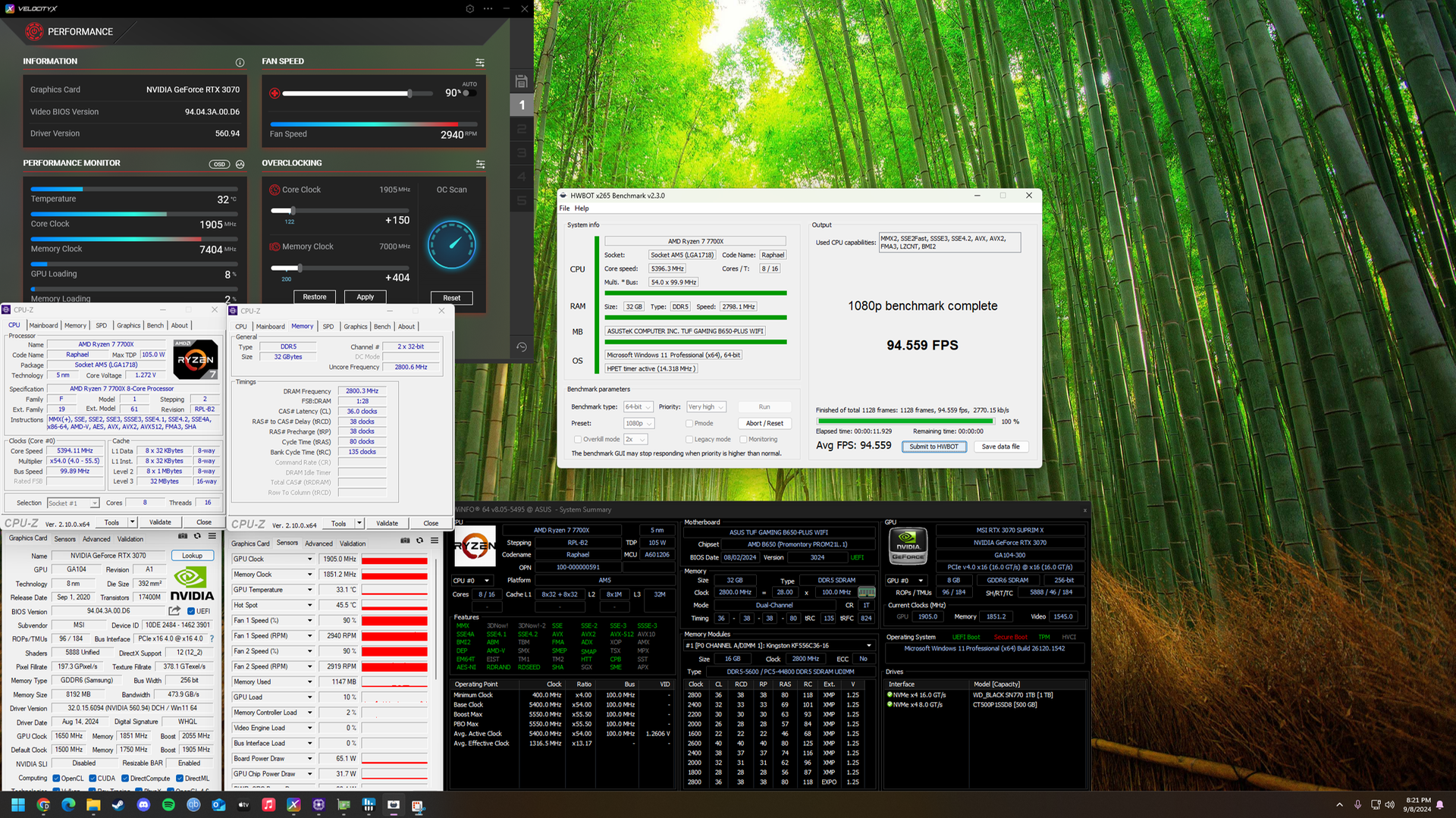This screenshot has height=818, width=1456.
Task: Toggle the OSD switch in Performance Monitor
Action: tap(219, 164)
